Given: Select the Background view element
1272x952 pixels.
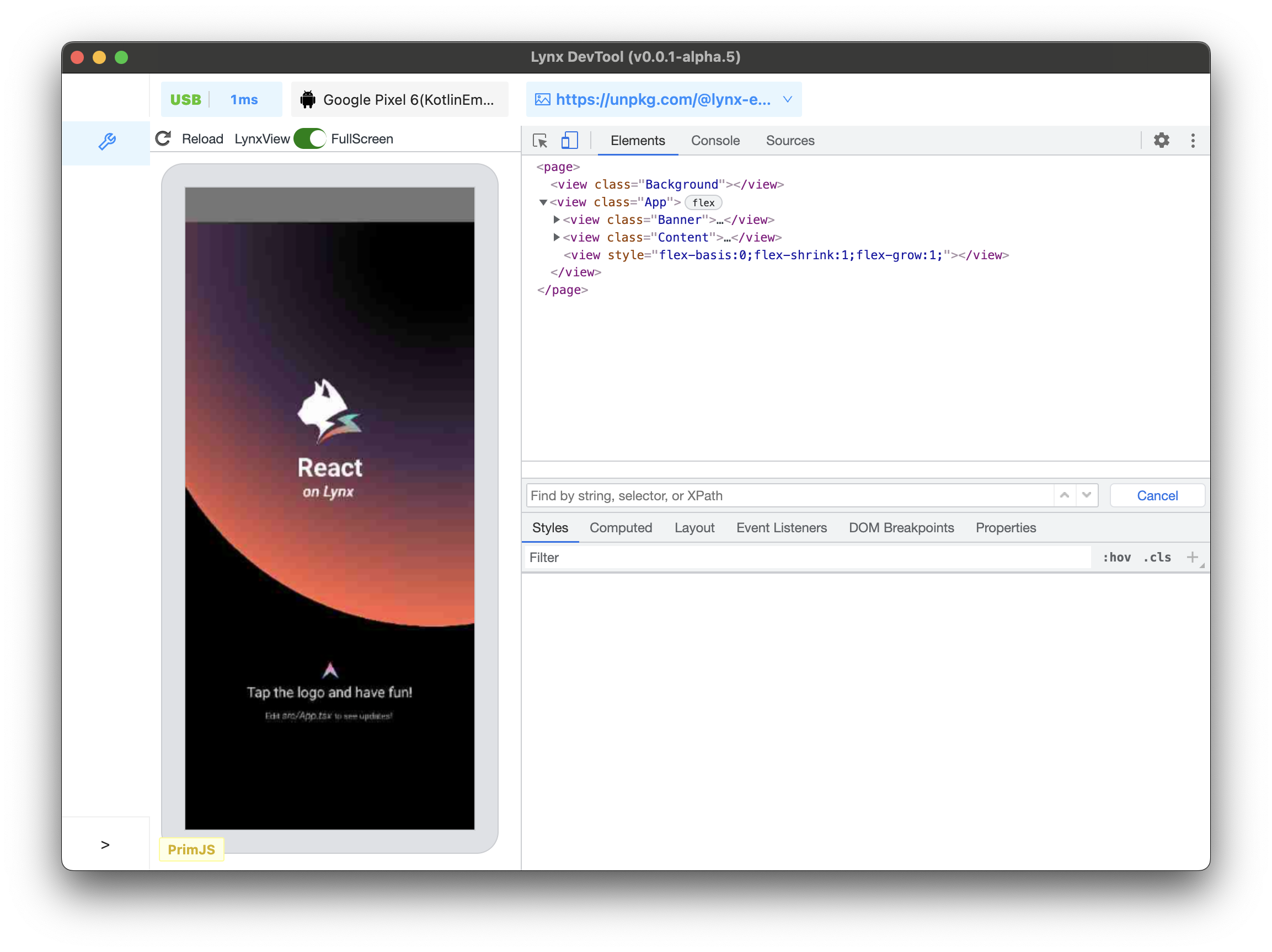Looking at the screenshot, I should click(x=667, y=185).
